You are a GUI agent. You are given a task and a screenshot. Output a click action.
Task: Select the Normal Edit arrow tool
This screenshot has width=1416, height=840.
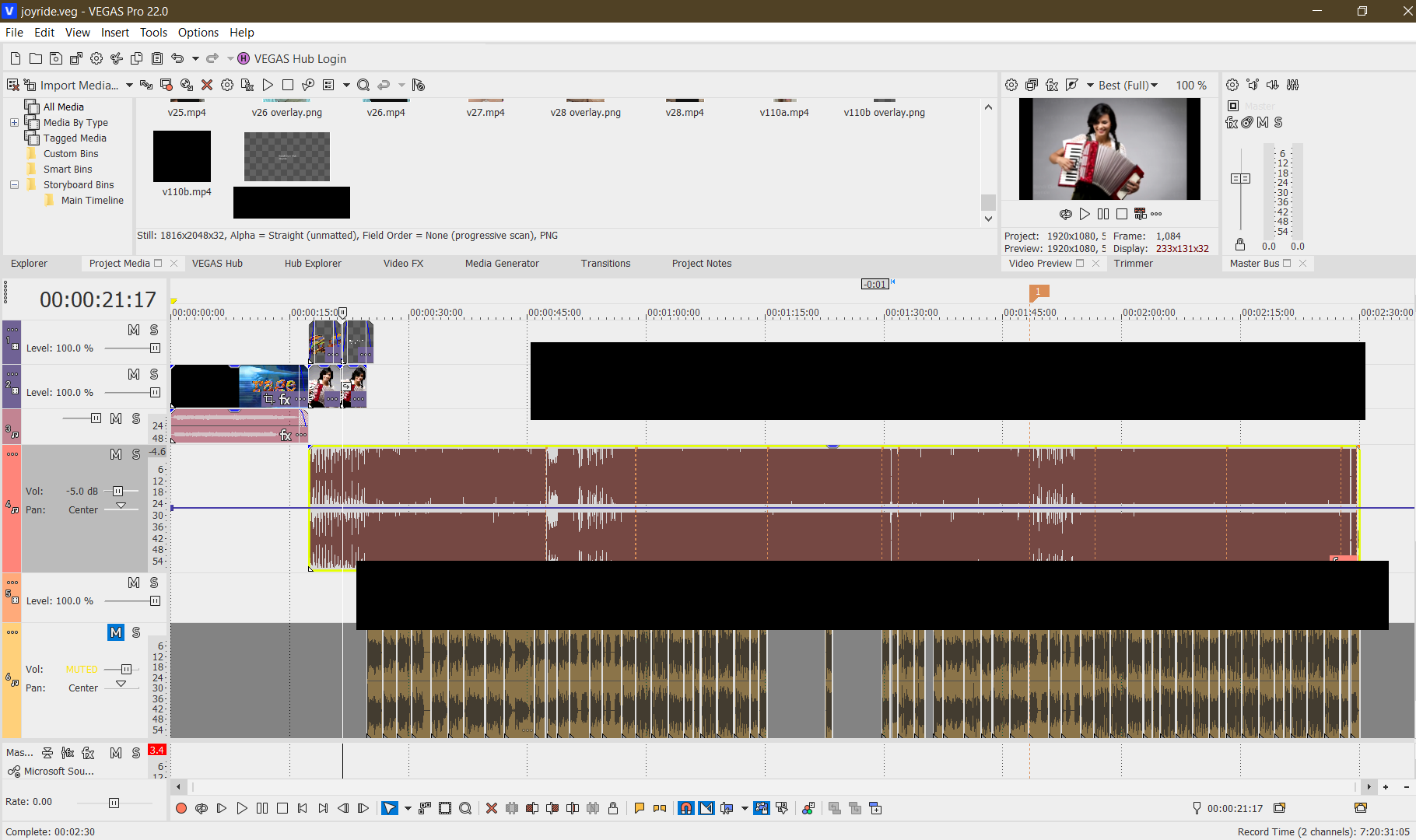(x=390, y=808)
